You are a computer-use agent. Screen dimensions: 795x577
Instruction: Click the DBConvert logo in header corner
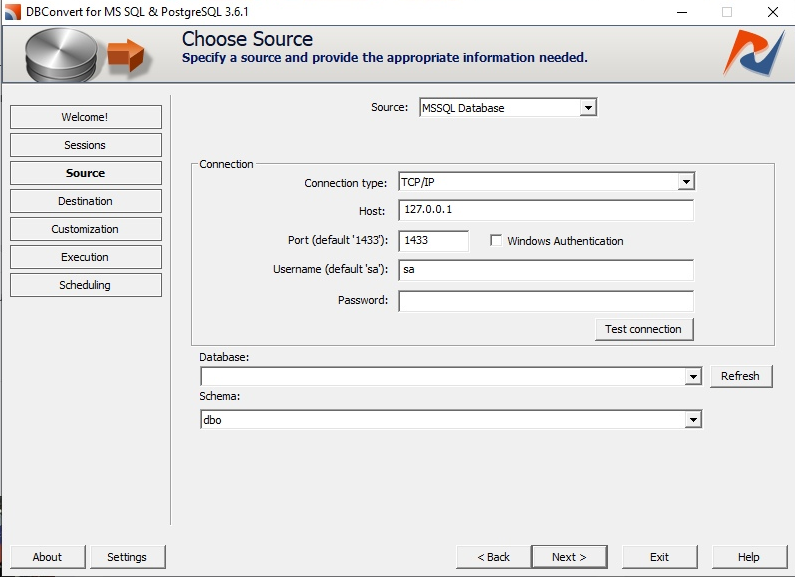(754, 53)
